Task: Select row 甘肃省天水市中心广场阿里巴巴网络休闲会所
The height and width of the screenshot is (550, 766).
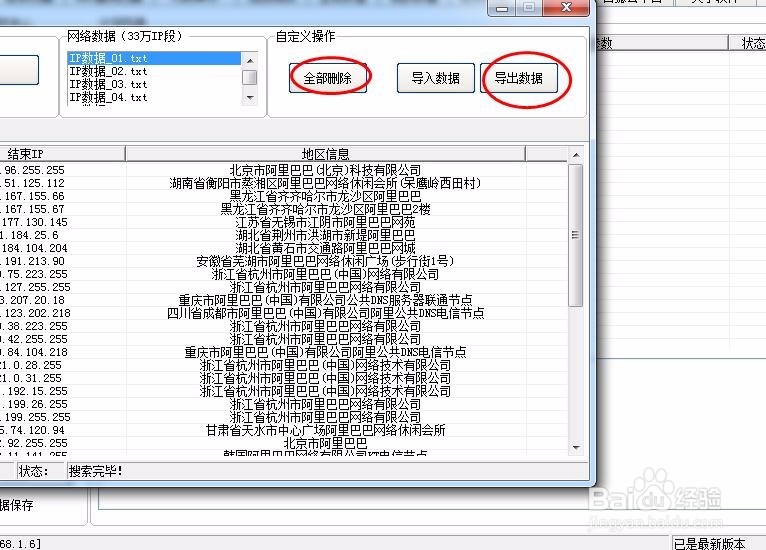Action: [x=283, y=430]
